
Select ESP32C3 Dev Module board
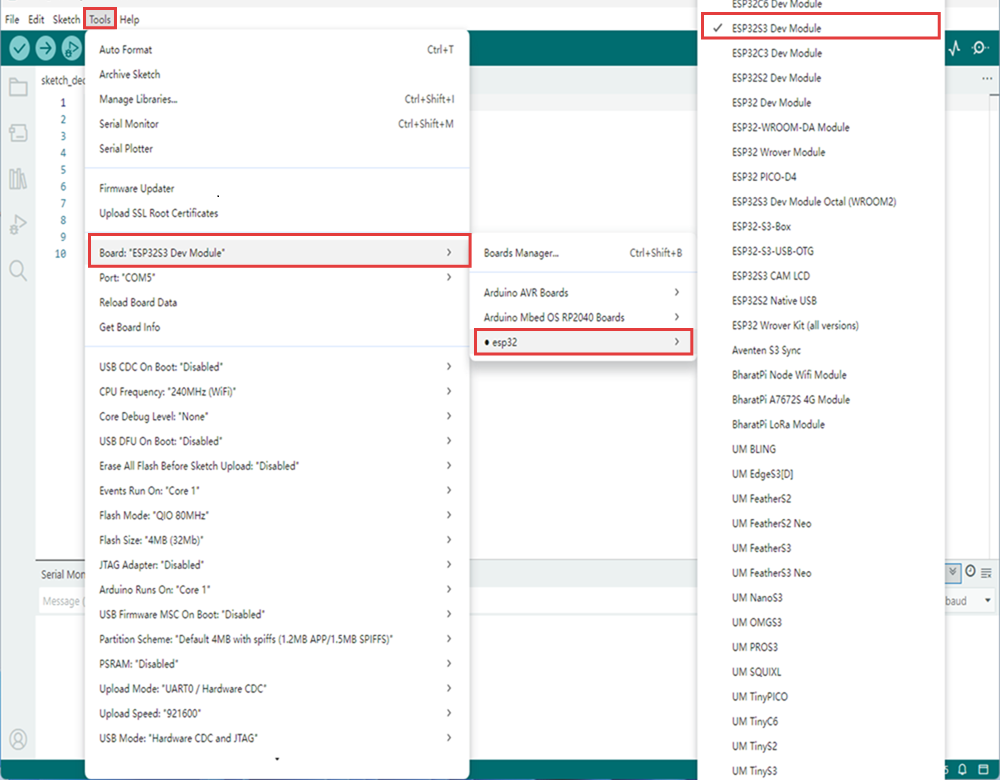pyautogui.click(x=821, y=53)
